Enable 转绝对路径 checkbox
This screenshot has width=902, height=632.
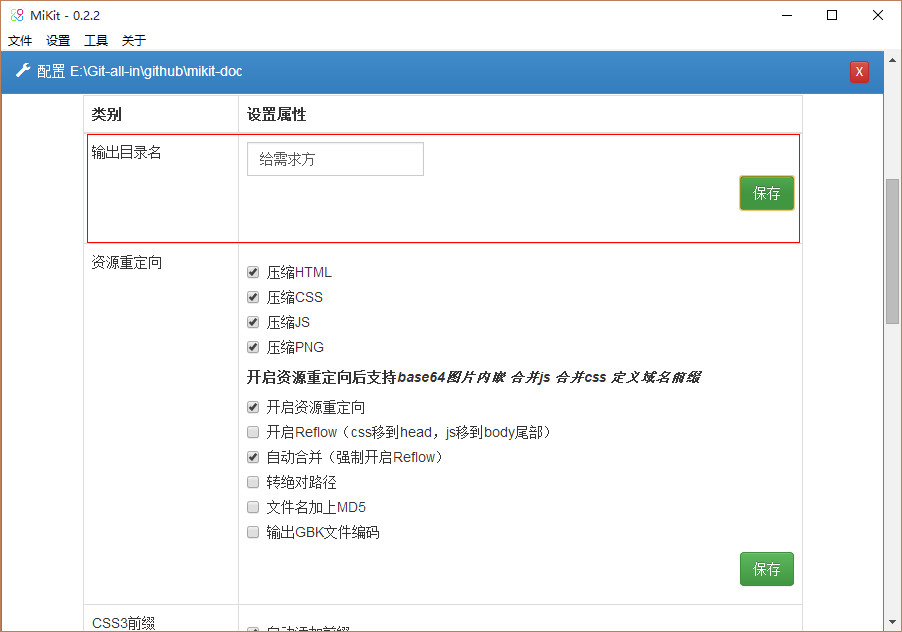tap(253, 482)
